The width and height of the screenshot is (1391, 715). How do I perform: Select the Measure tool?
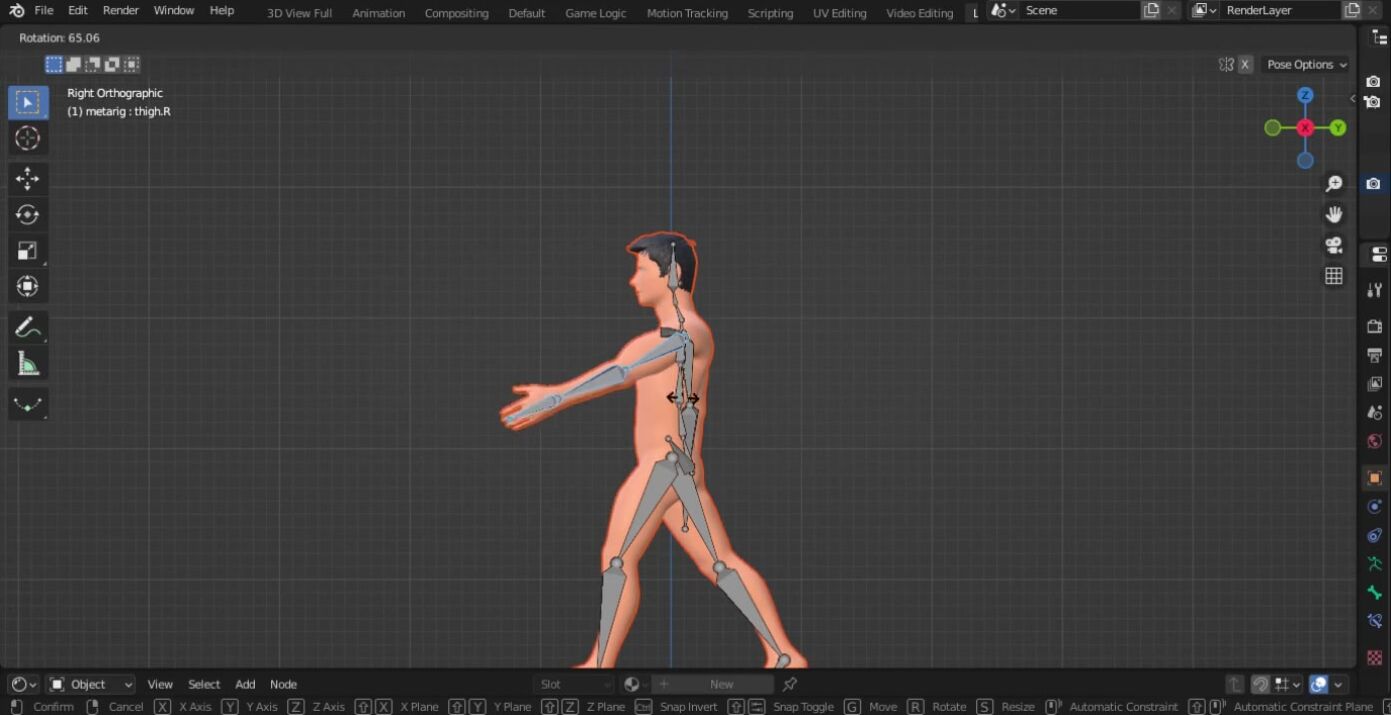[x=27, y=365]
